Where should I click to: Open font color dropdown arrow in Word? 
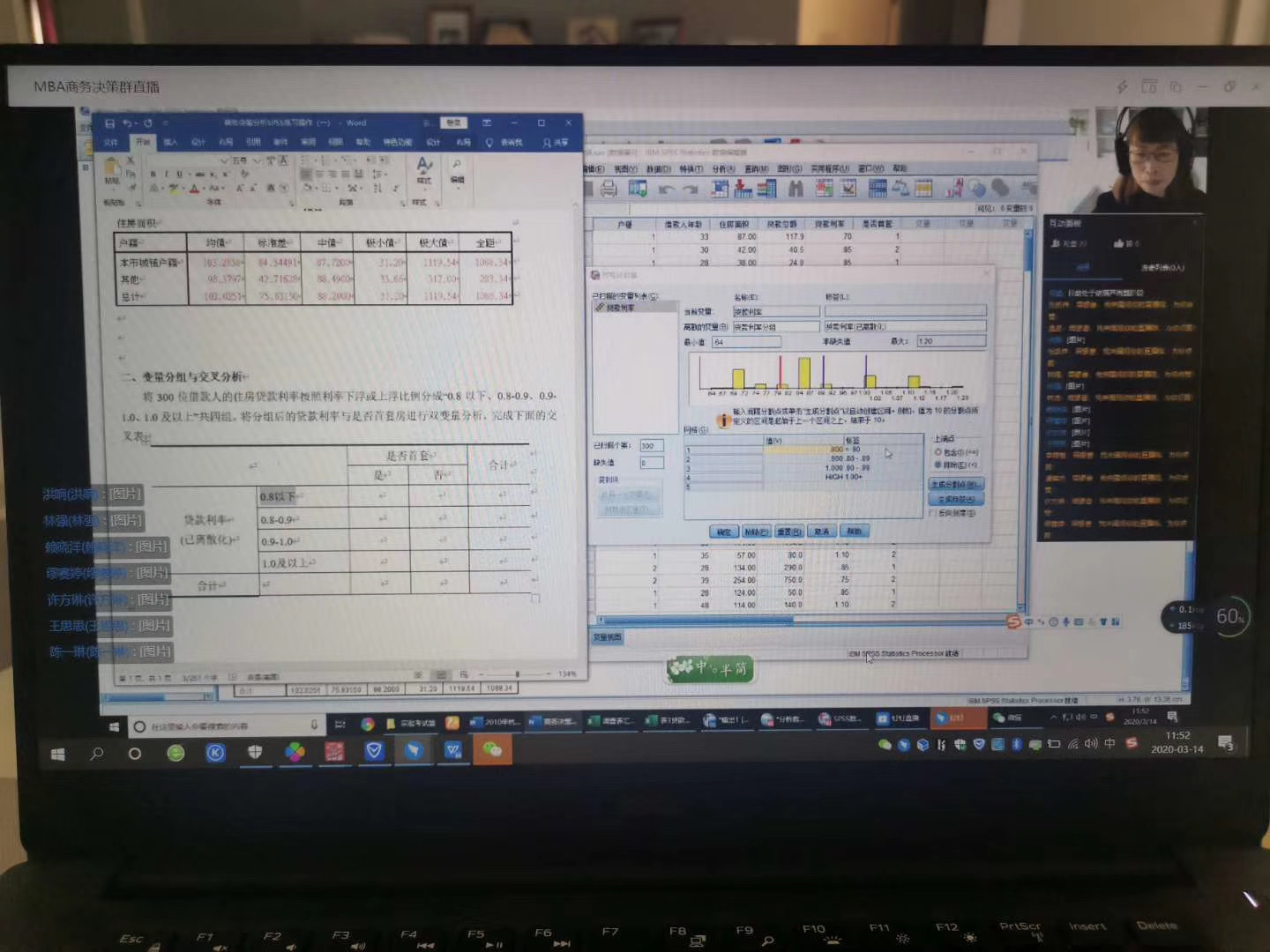coord(204,189)
